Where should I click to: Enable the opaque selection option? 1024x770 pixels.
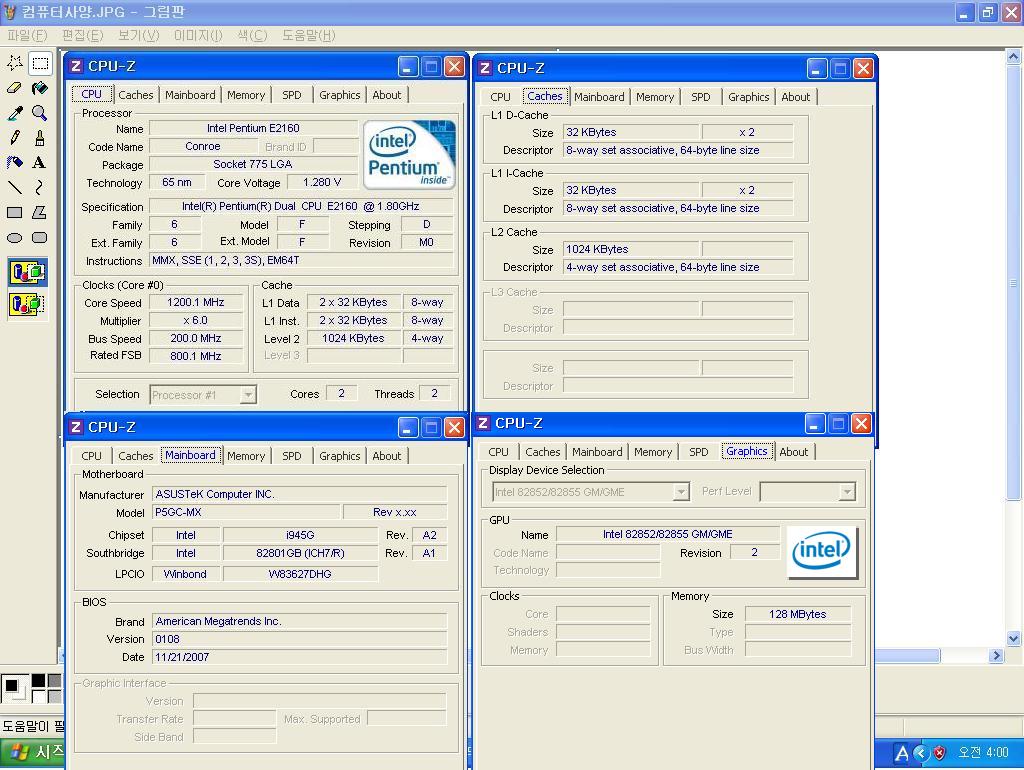(27, 272)
